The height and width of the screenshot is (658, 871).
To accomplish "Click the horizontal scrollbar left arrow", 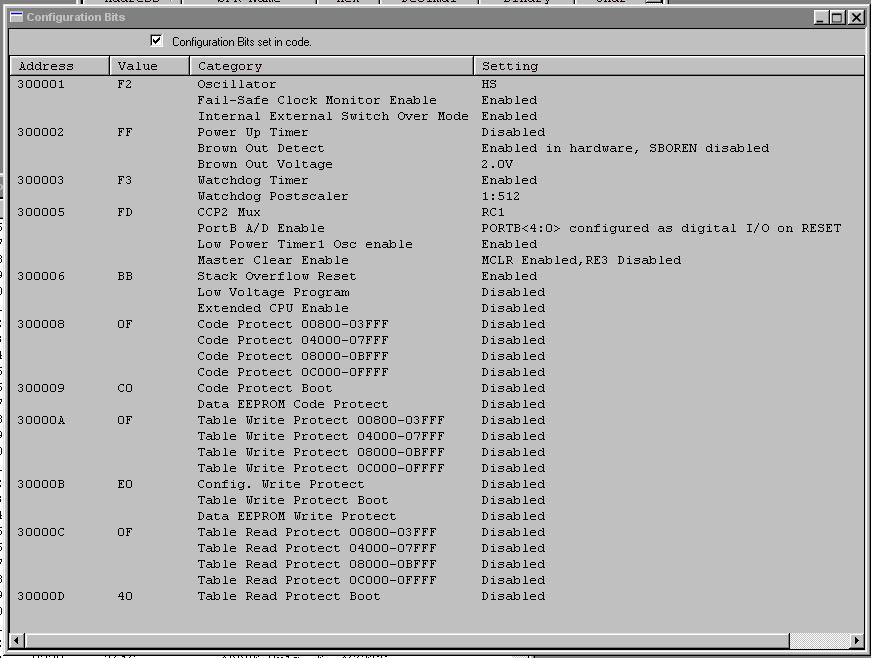I will 17,640.
